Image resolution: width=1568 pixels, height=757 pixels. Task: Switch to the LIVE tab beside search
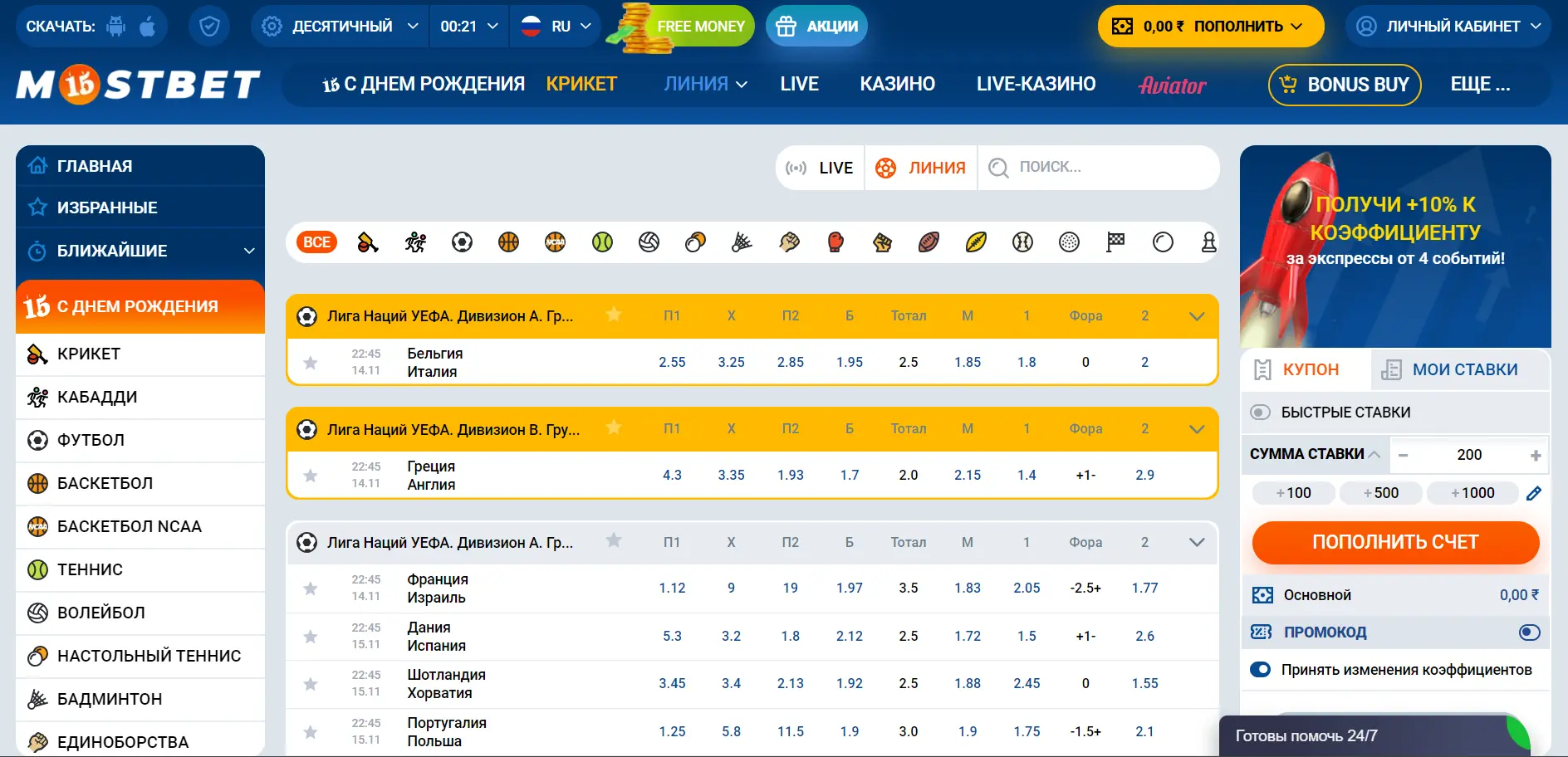pyautogui.click(x=820, y=168)
